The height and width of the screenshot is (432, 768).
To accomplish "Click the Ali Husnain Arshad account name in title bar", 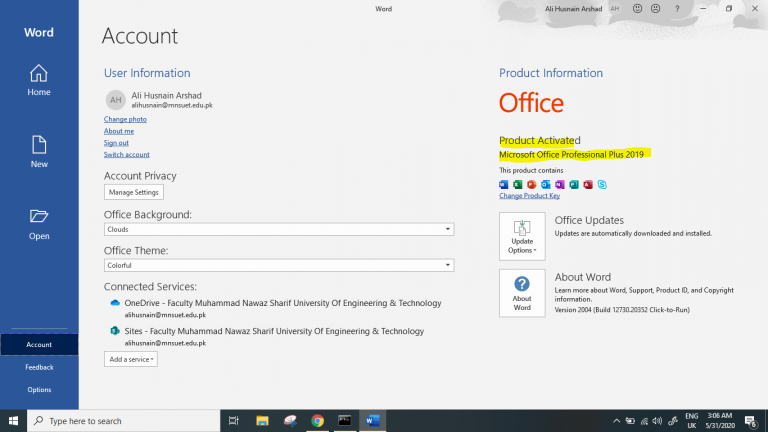I will coord(573,8).
